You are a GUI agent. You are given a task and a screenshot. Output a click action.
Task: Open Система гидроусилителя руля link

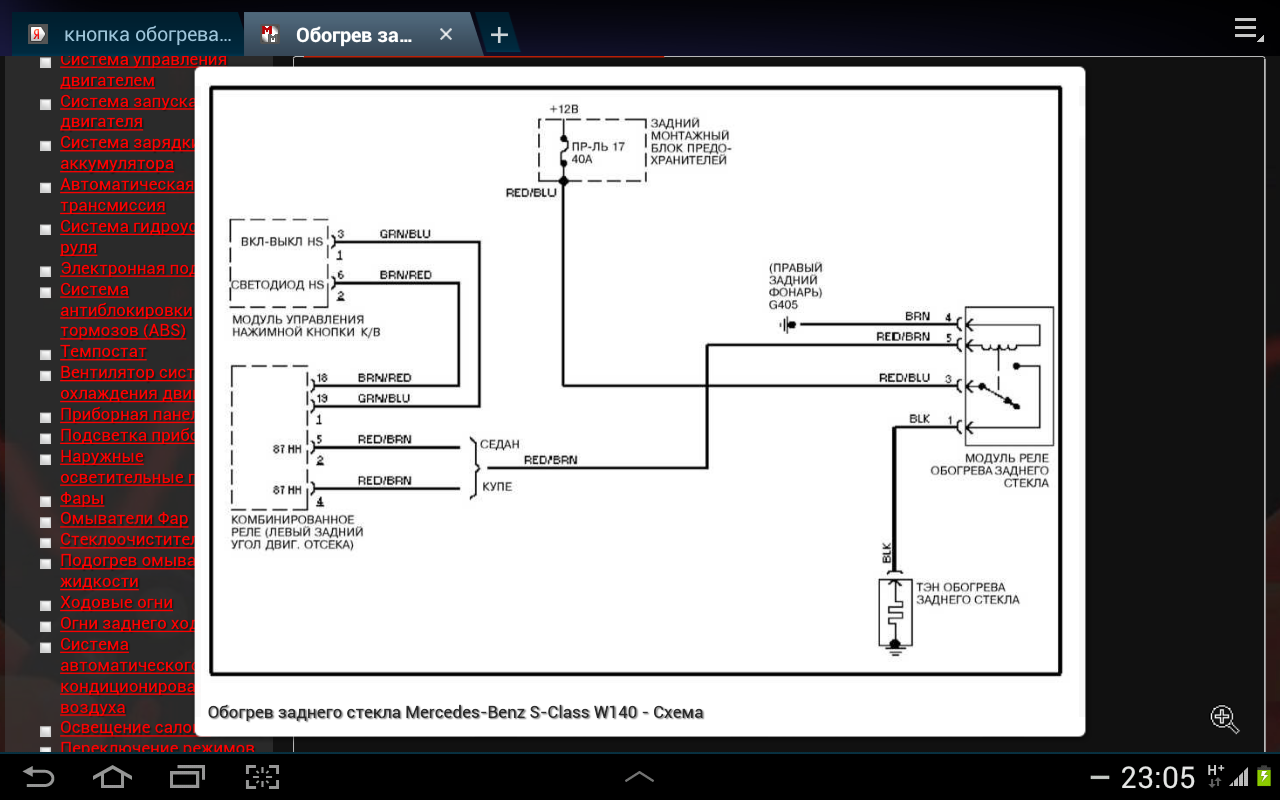pos(127,237)
